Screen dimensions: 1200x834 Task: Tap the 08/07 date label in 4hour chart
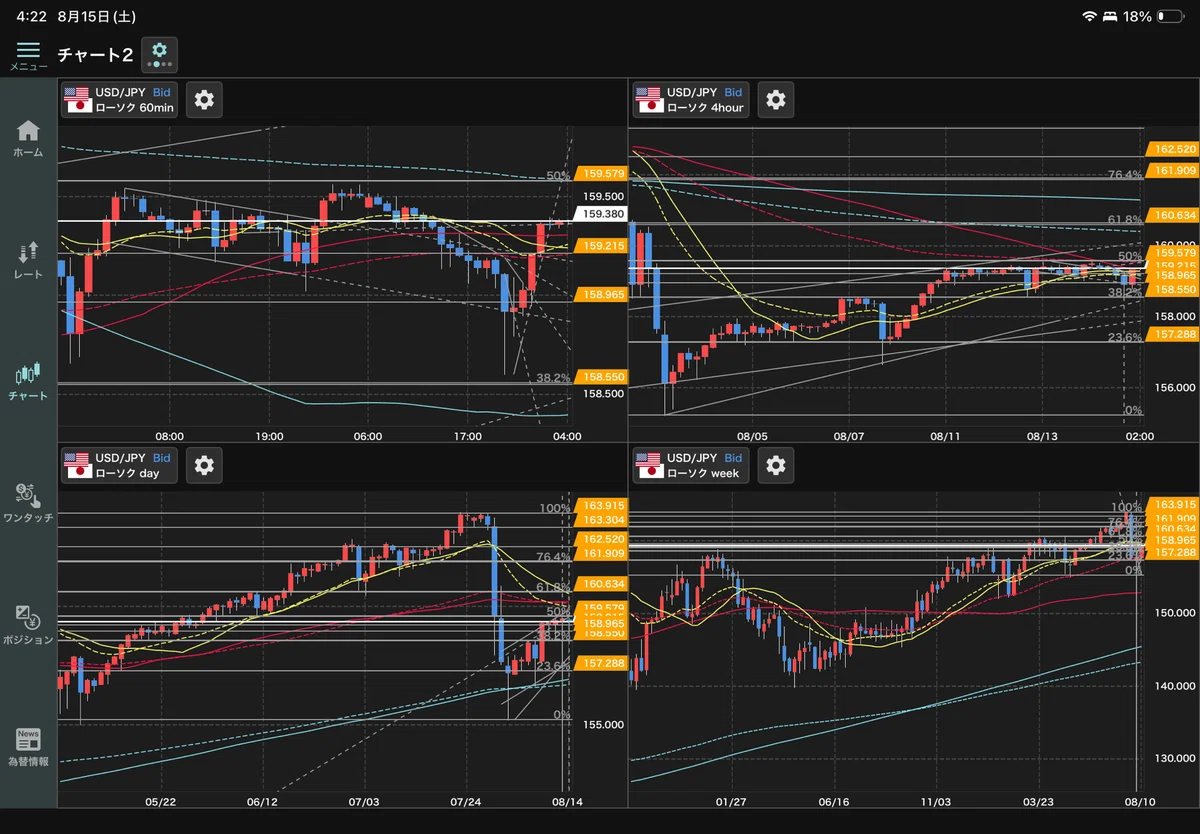click(x=848, y=436)
